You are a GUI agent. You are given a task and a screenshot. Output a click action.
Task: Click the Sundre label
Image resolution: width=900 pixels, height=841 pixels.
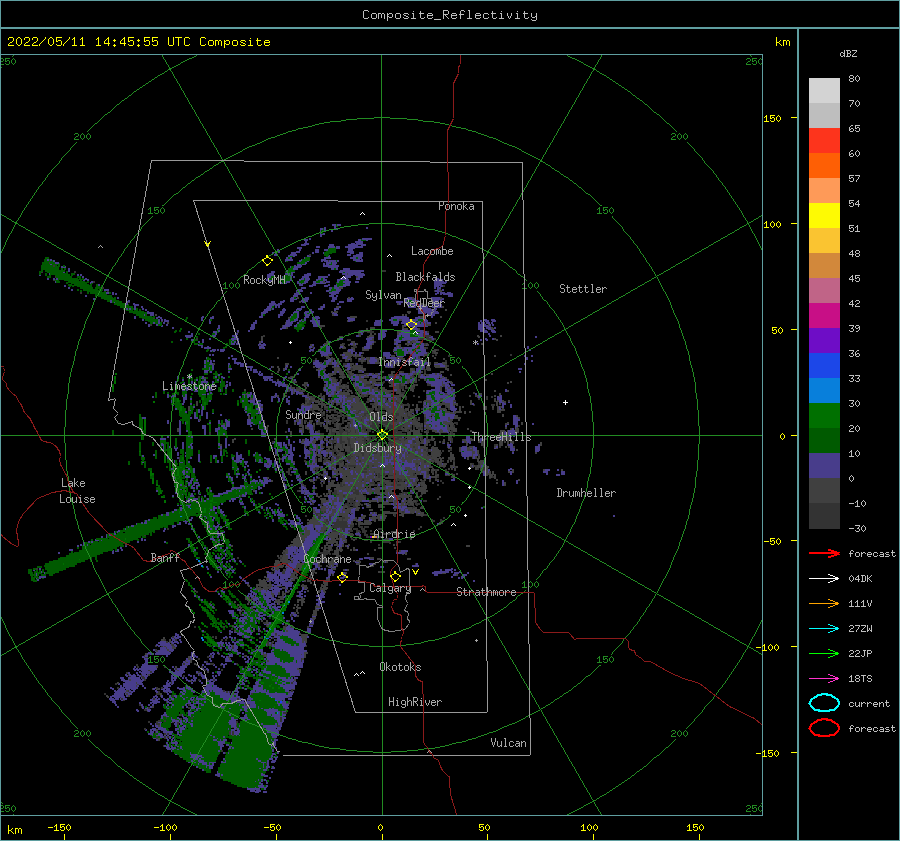(303, 414)
